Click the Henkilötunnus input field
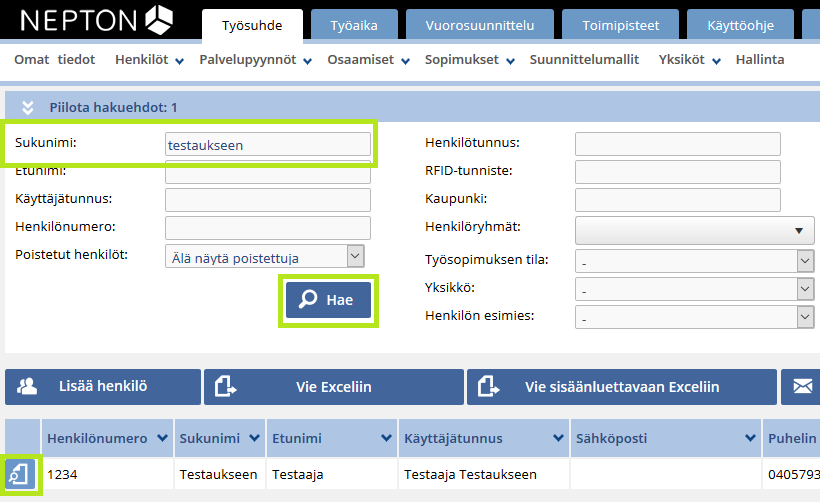This screenshot has height=502, width=820. [678, 144]
